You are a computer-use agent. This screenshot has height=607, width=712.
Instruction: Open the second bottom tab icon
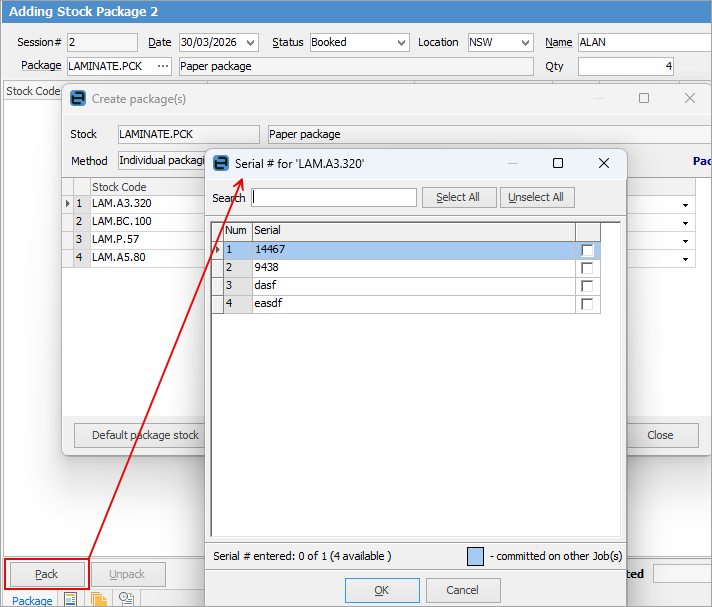click(70, 599)
